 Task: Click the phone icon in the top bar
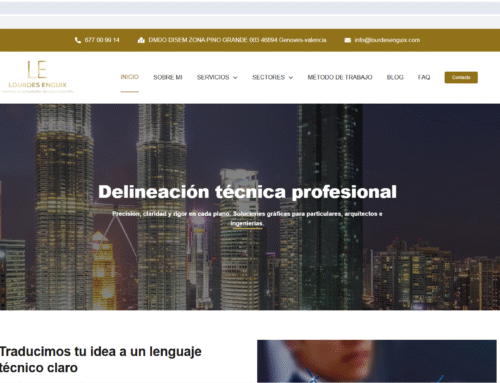pyautogui.click(x=78, y=40)
